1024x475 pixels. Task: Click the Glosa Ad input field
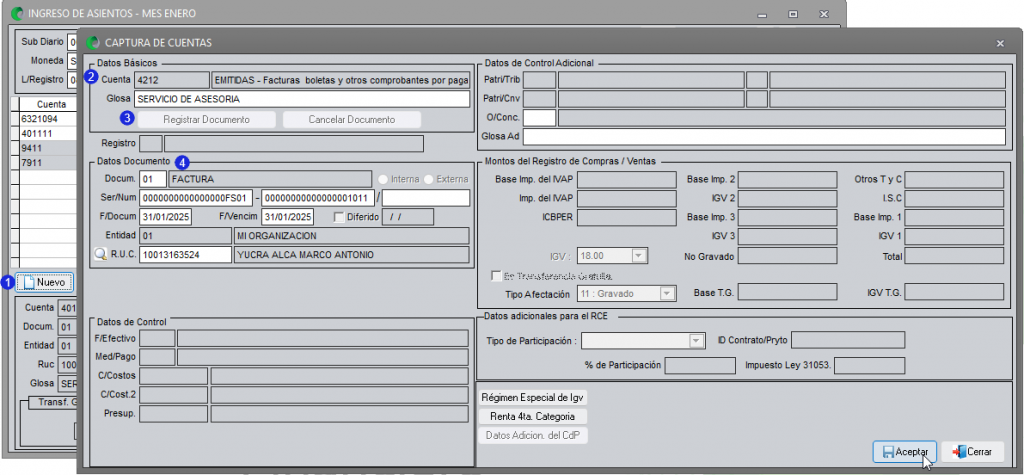[764, 137]
